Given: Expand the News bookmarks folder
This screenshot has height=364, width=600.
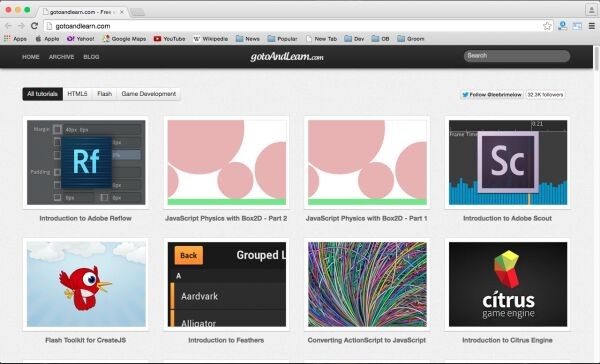Looking at the screenshot, I should (248, 39).
